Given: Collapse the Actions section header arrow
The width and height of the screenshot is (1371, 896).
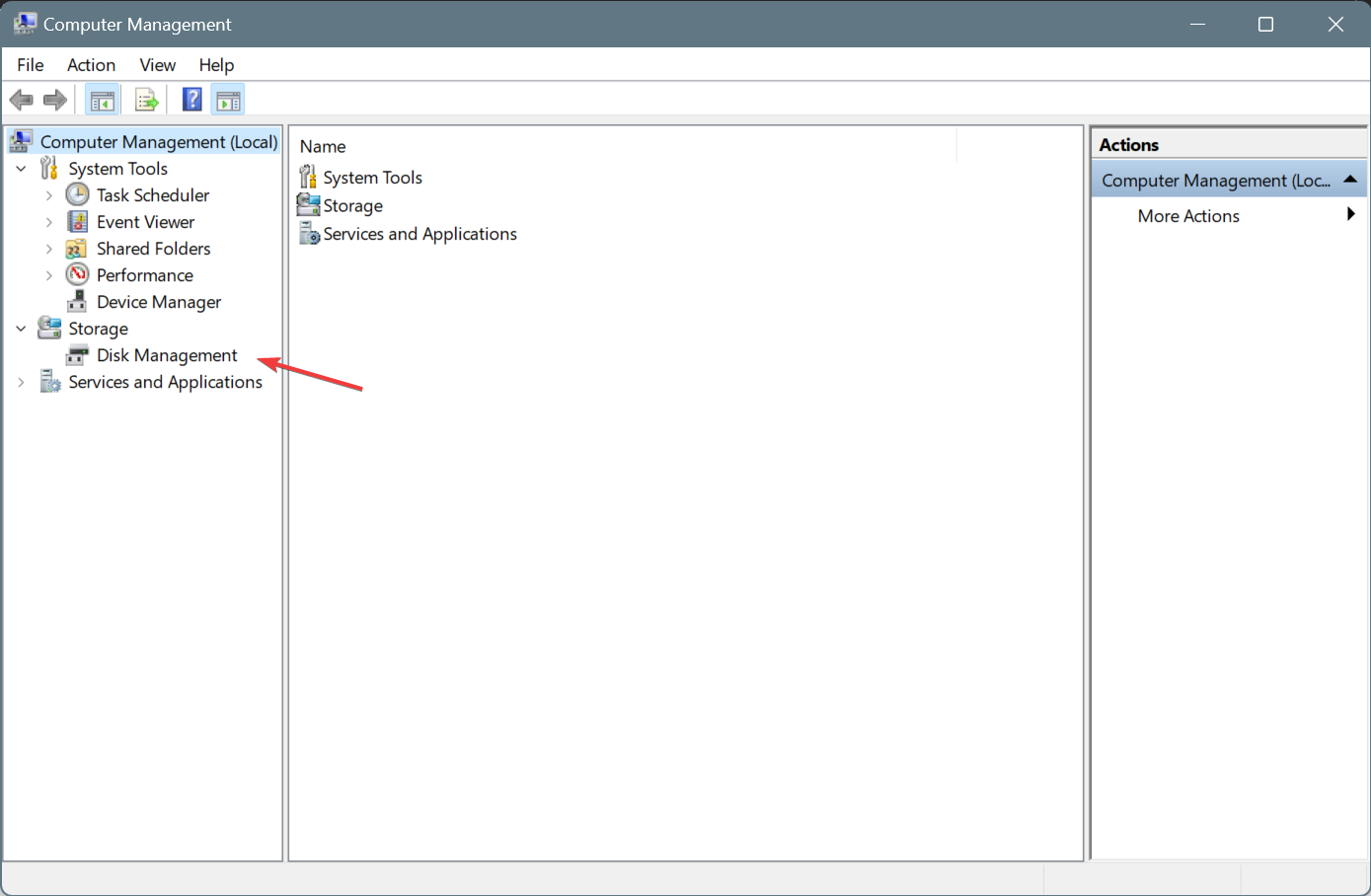Looking at the screenshot, I should pos(1350,180).
